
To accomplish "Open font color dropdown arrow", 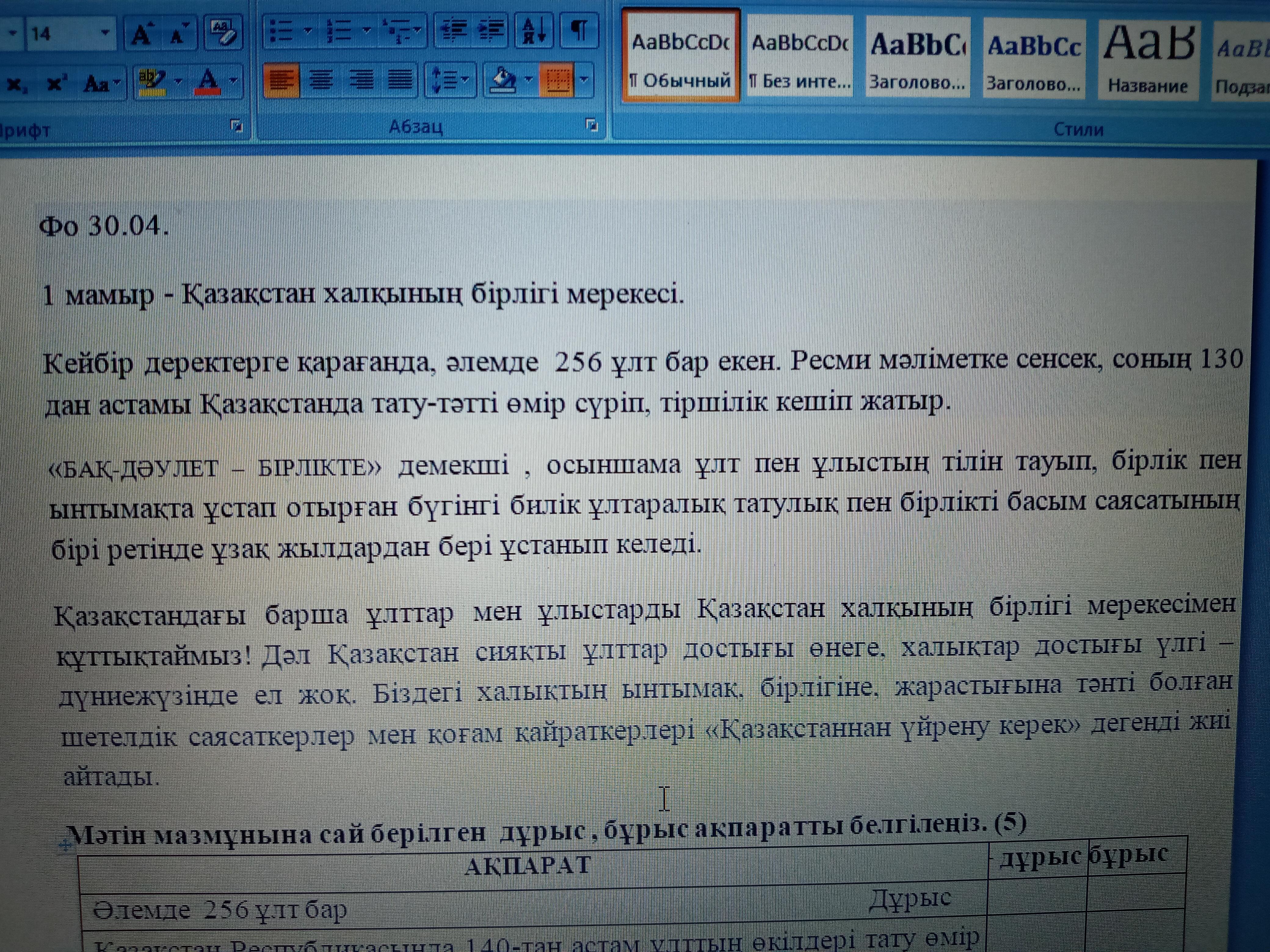I will [233, 81].
